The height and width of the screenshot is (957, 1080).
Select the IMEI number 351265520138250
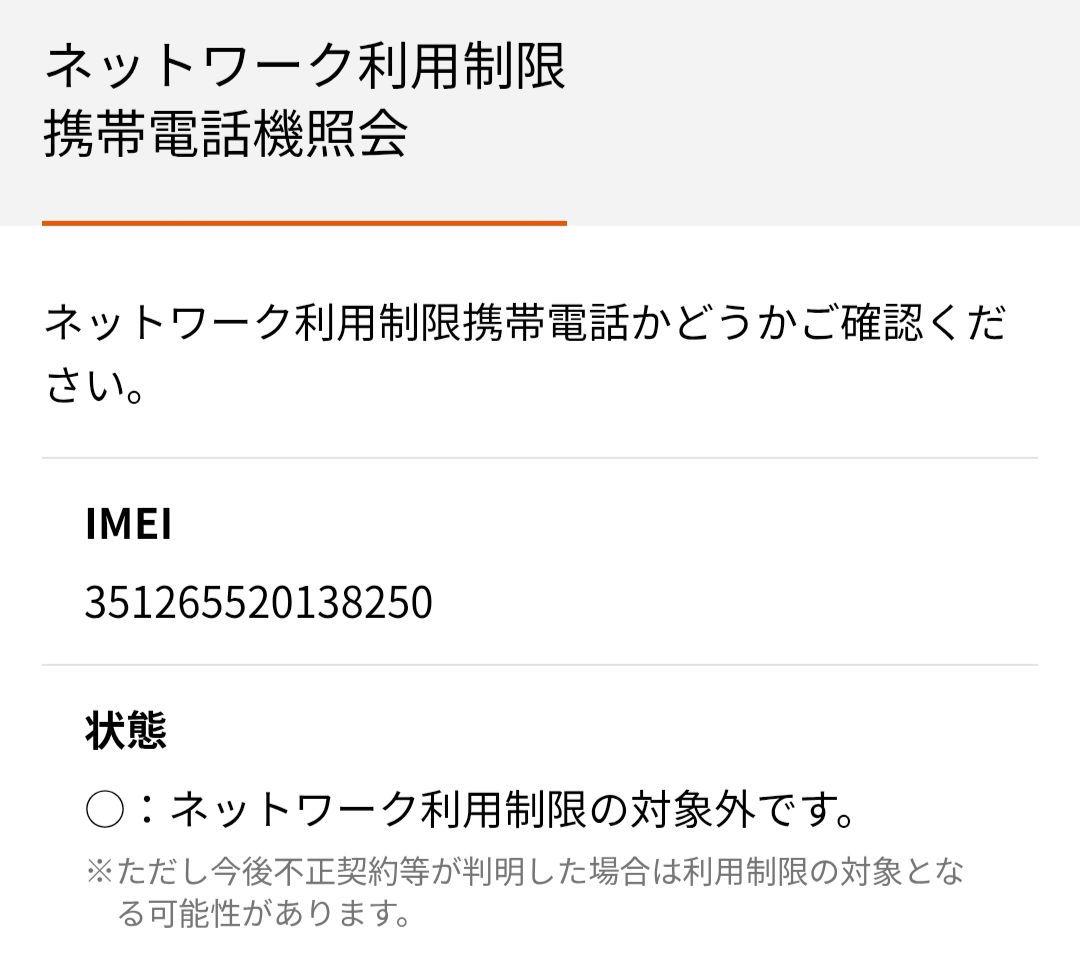pos(257,603)
